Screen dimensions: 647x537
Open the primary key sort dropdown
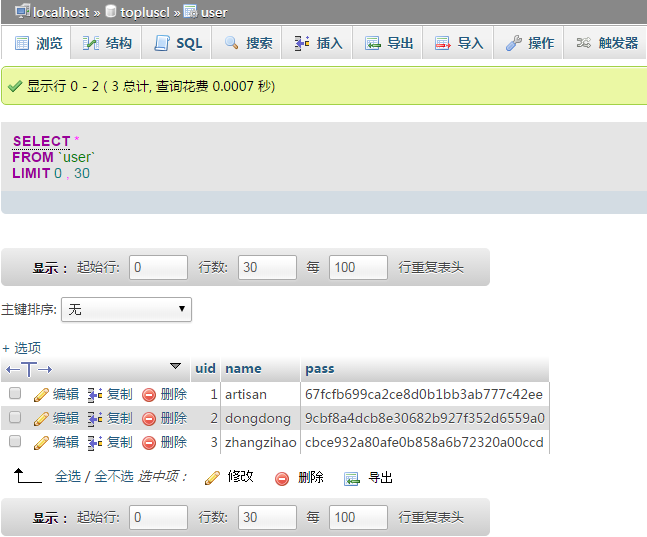[126, 310]
